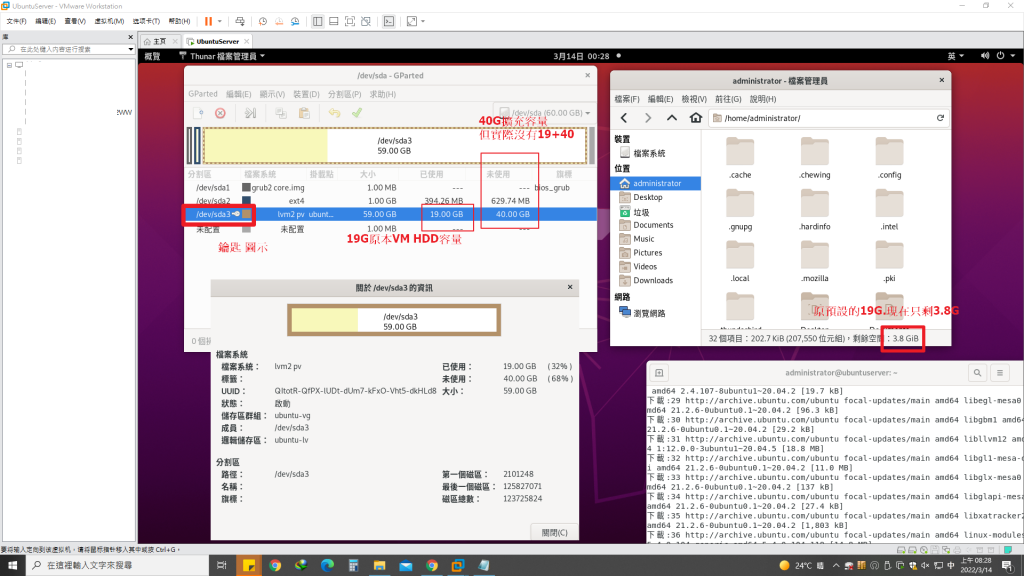Click 關閉(C) button in partition info dialog
1024x576 pixels.
pos(554,532)
